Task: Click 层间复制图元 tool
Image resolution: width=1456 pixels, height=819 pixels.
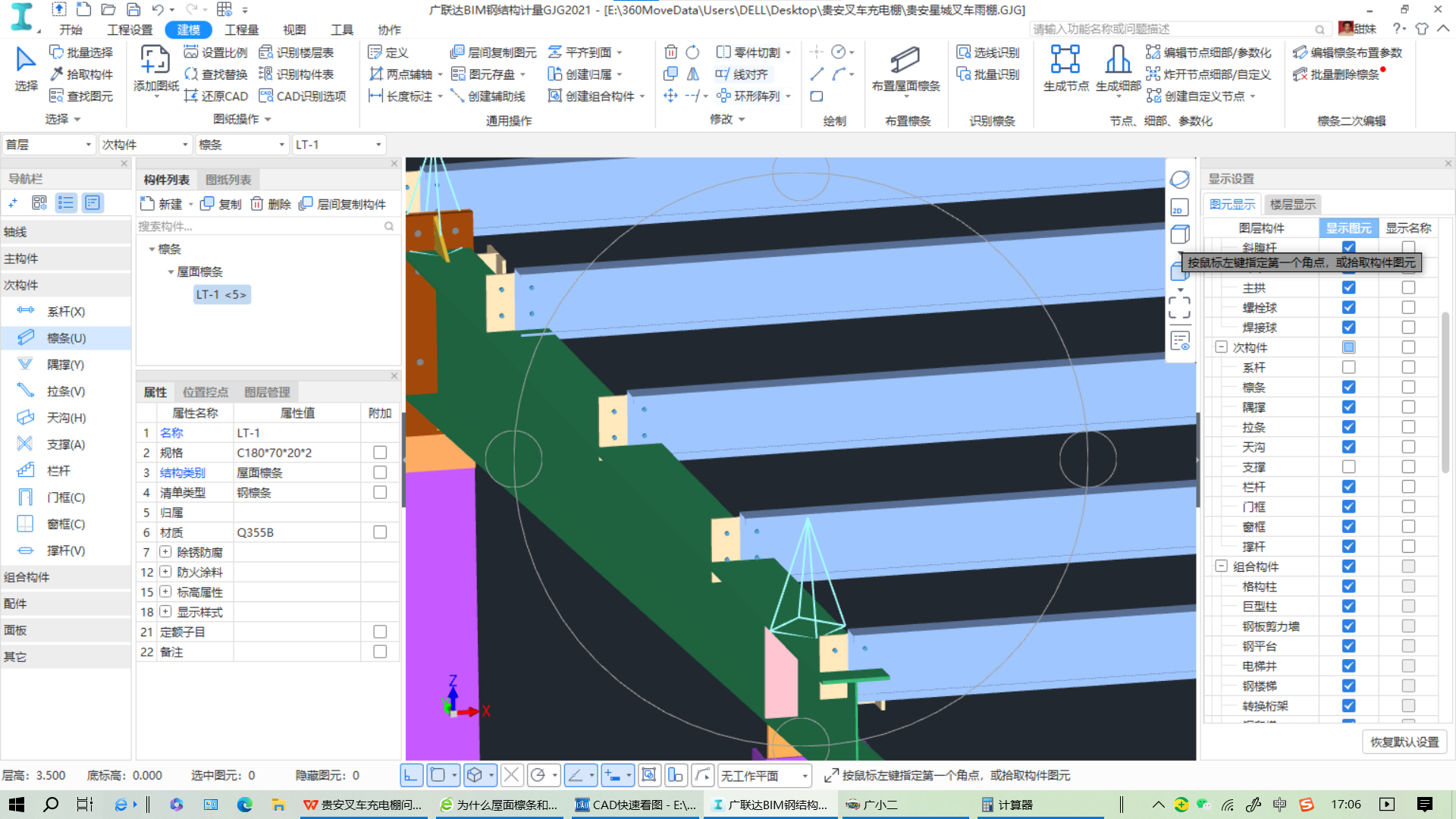Action: (493, 52)
